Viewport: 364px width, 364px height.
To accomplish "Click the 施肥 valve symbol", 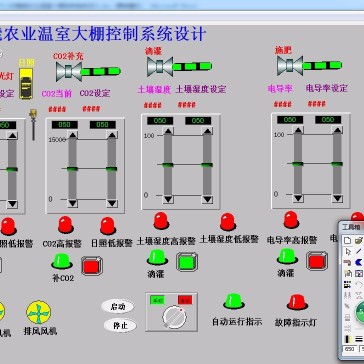I will point(290,65).
